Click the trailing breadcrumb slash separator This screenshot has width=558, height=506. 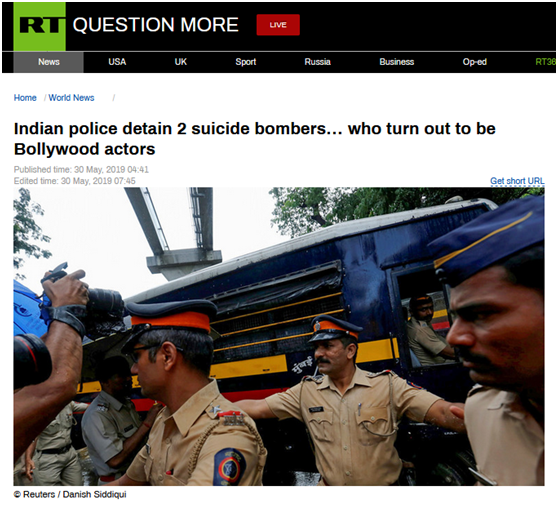click(x=114, y=98)
